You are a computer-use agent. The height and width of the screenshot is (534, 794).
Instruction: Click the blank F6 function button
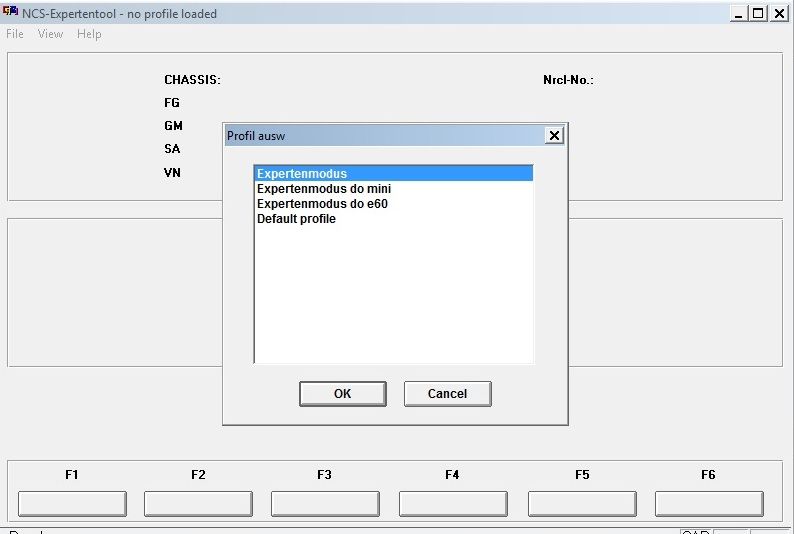(709, 504)
